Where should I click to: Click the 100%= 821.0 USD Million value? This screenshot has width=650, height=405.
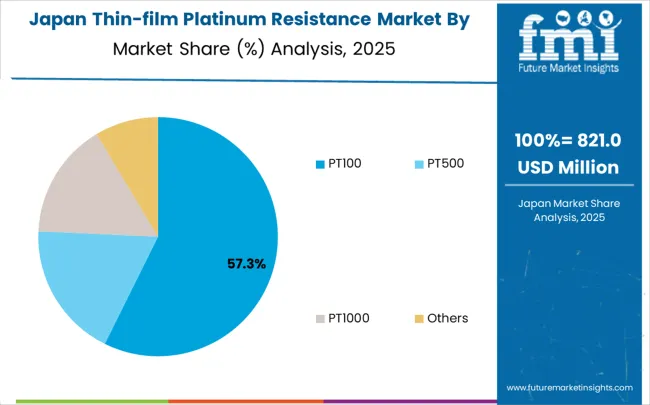pyautogui.click(x=569, y=152)
